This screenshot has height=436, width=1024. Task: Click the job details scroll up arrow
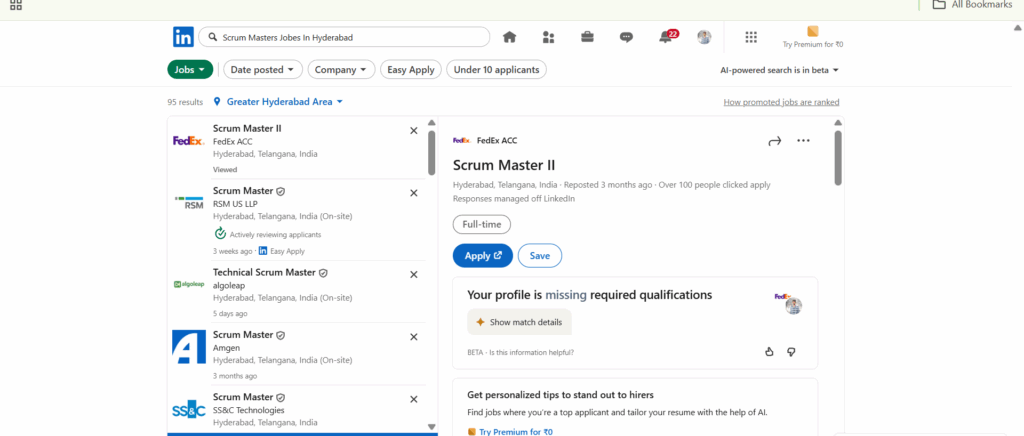tap(839, 123)
